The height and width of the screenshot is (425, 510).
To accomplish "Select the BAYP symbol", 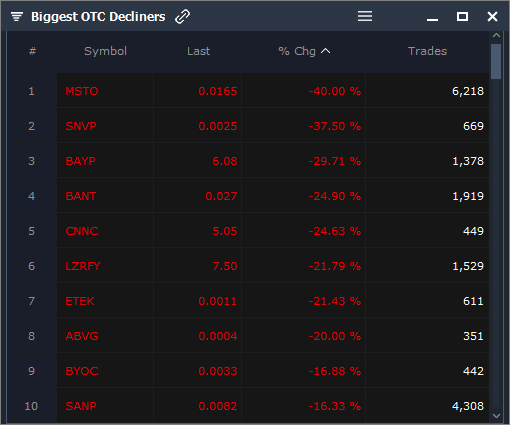I will point(80,161).
